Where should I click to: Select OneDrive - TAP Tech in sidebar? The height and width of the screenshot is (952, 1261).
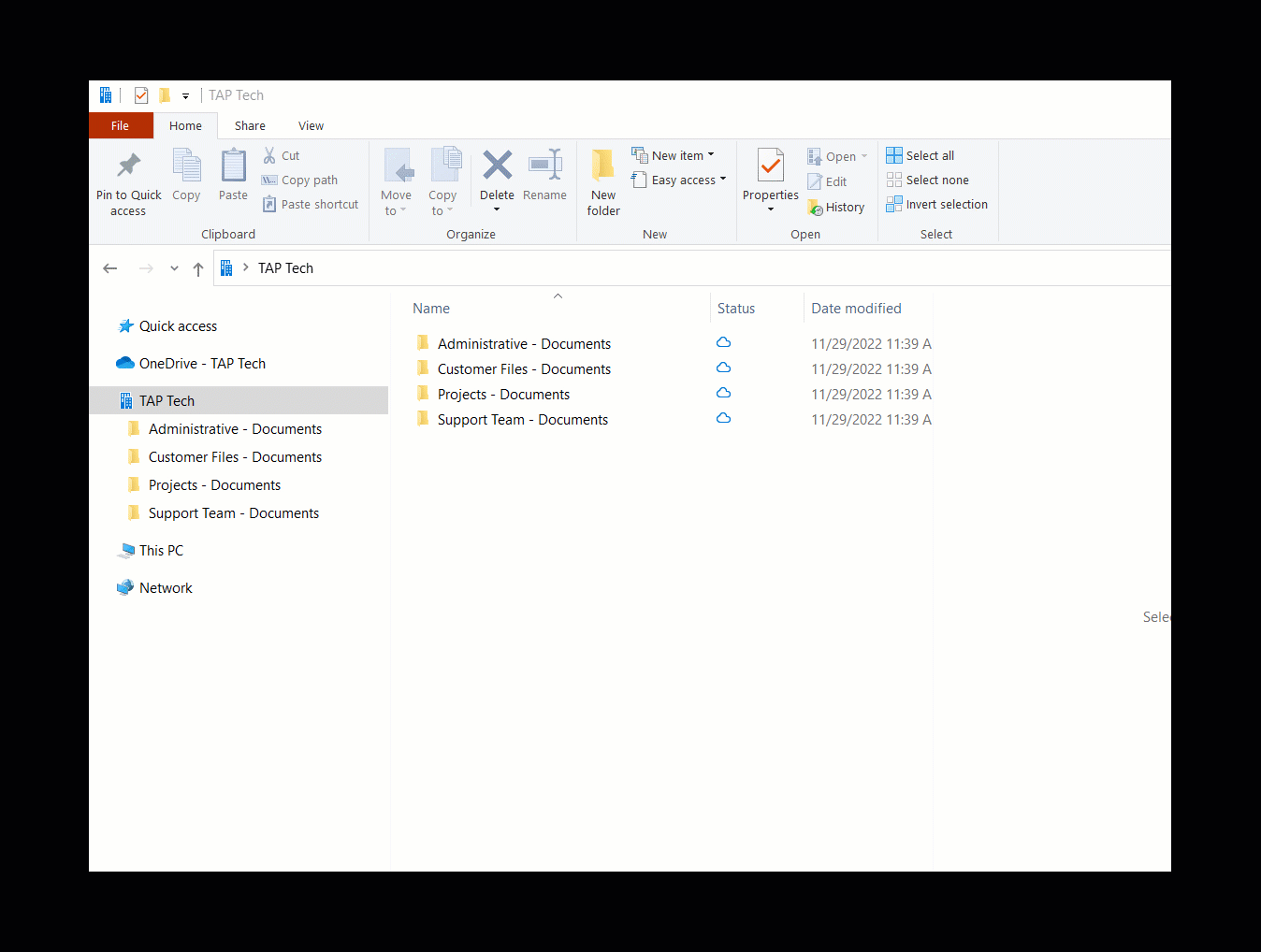tap(201, 364)
